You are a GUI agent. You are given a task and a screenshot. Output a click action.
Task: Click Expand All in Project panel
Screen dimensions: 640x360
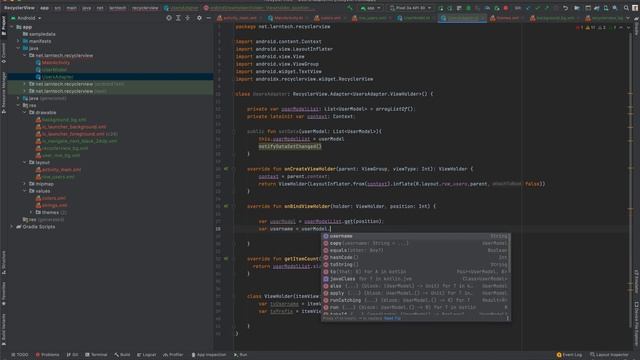[178, 18]
